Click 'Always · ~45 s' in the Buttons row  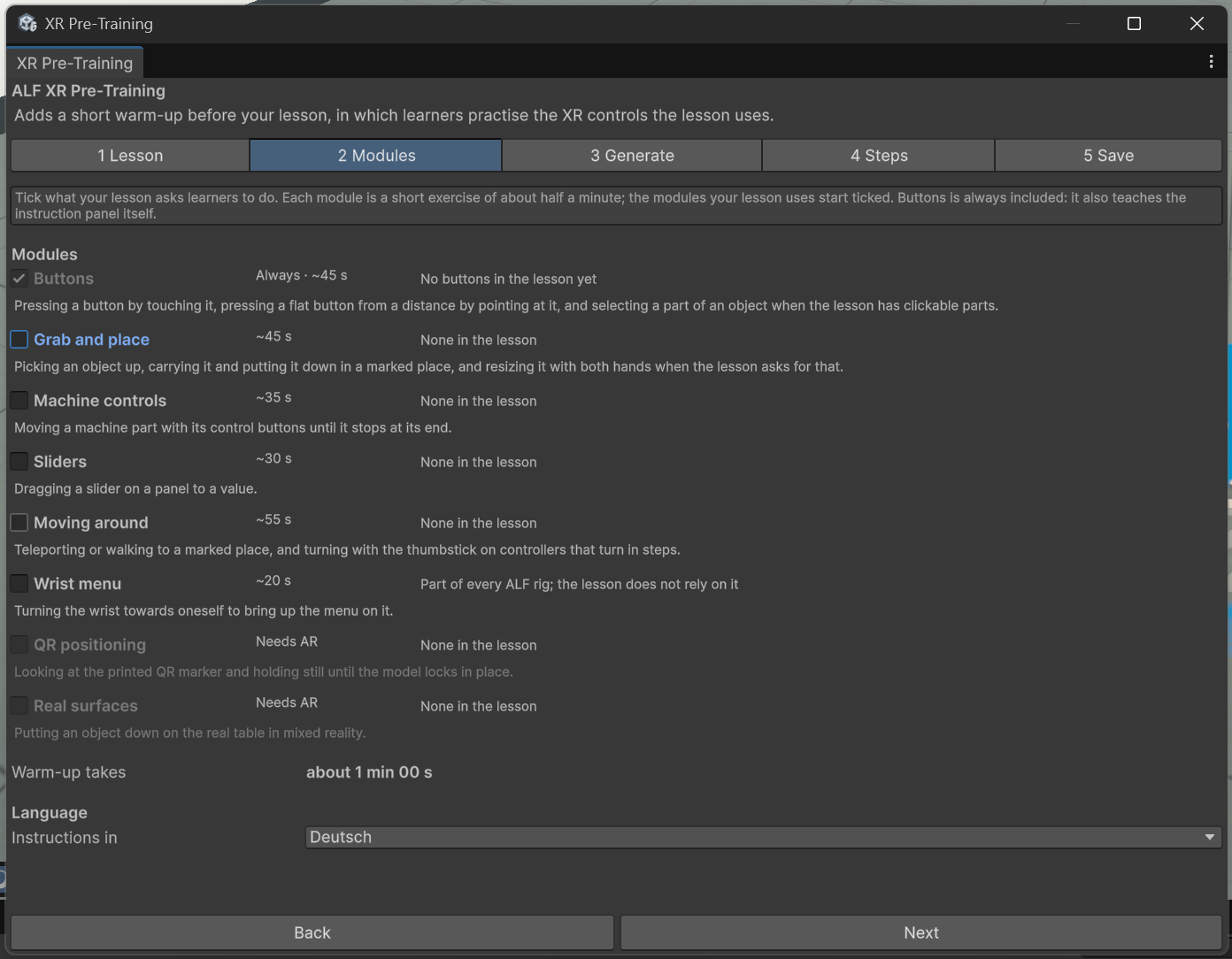click(301, 275)
